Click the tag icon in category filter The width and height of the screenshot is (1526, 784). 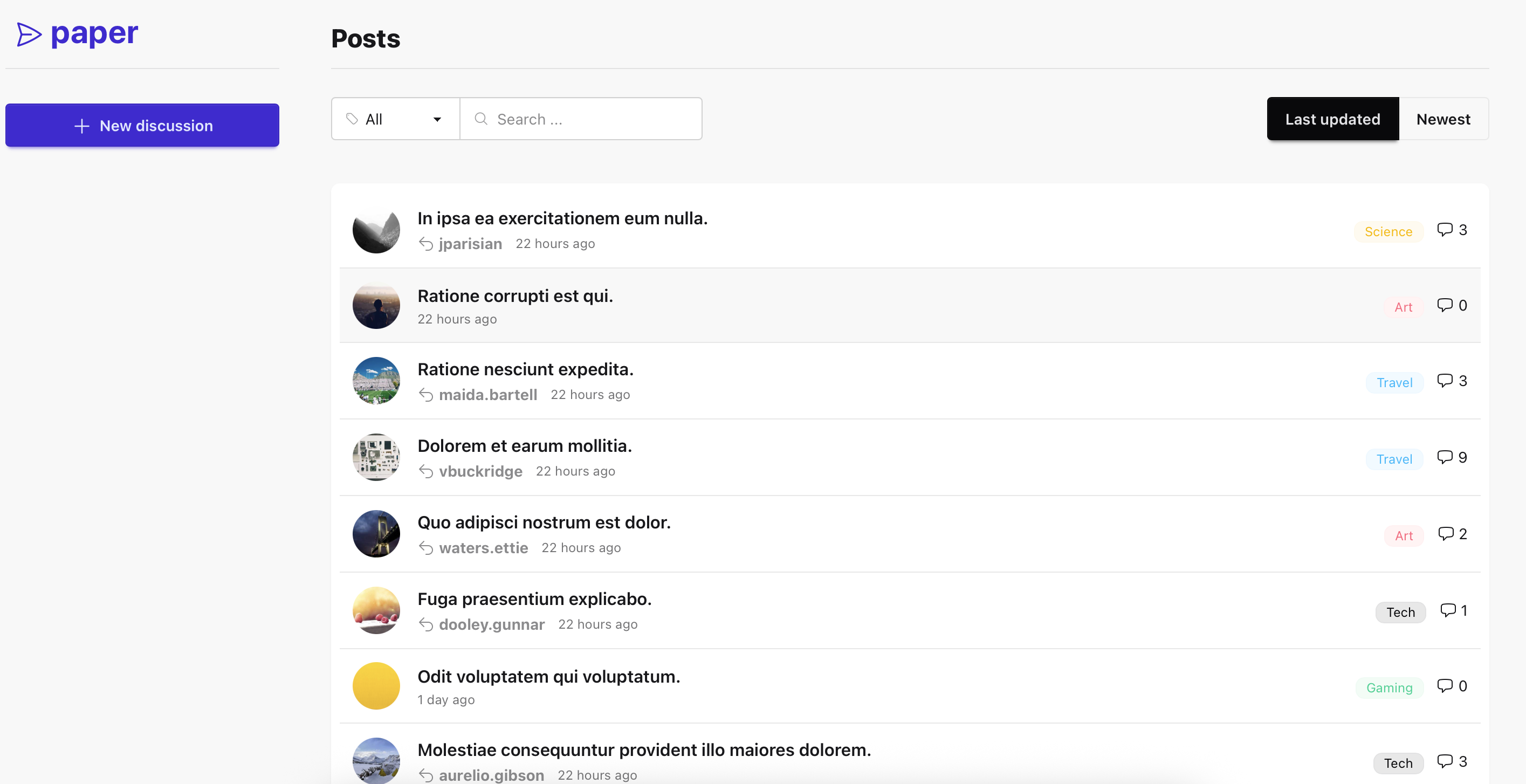352,119
